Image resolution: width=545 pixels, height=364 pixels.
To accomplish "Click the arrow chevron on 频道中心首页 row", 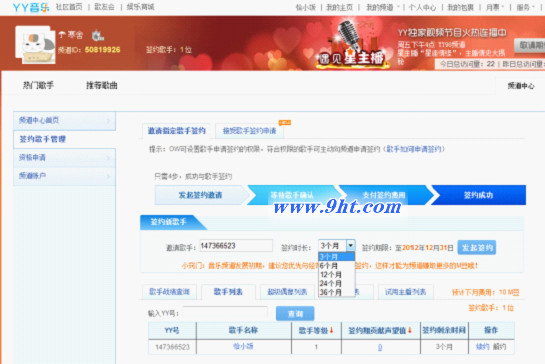I will click(108, 121).
